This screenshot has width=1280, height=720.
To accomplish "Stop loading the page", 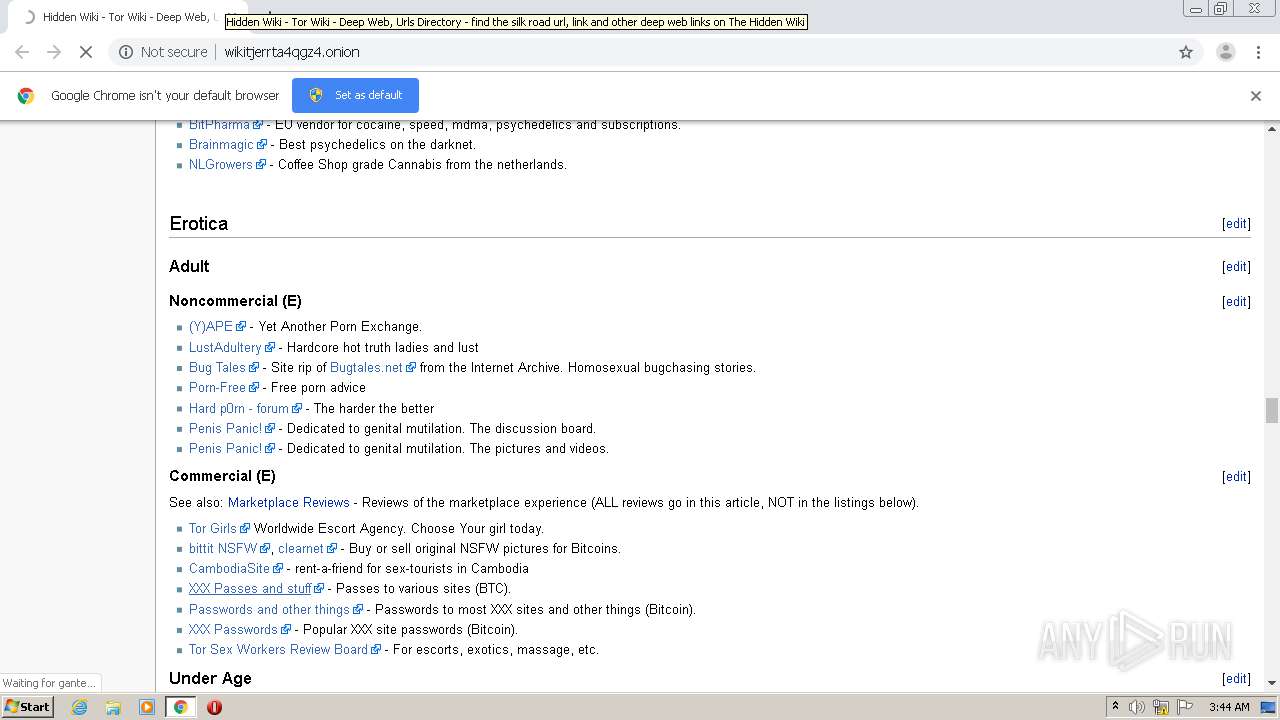I will [86, 52].
